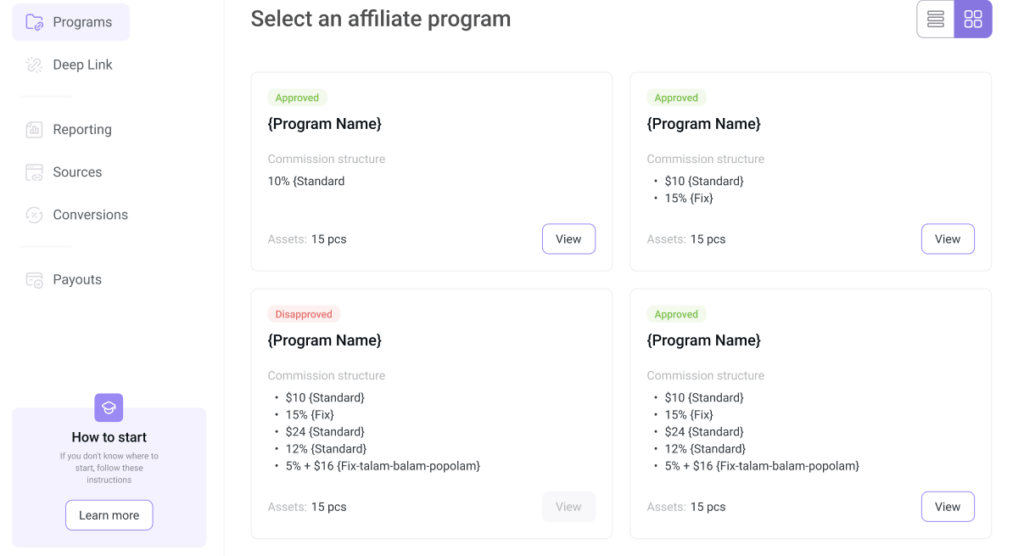Screen dimensions: 1024x556
Task: Open the Reporting menu item
Action: (x=82, y=130)
